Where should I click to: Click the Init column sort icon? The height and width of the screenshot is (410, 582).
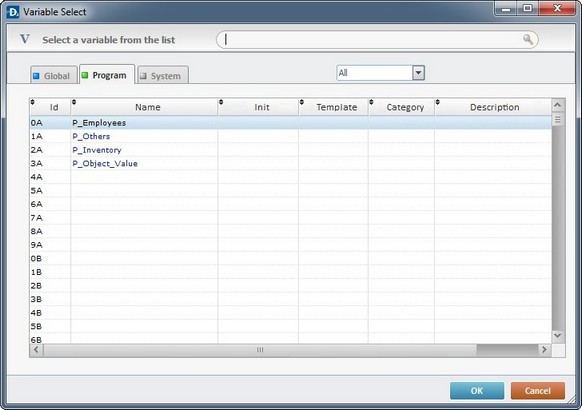click(221, 102)
